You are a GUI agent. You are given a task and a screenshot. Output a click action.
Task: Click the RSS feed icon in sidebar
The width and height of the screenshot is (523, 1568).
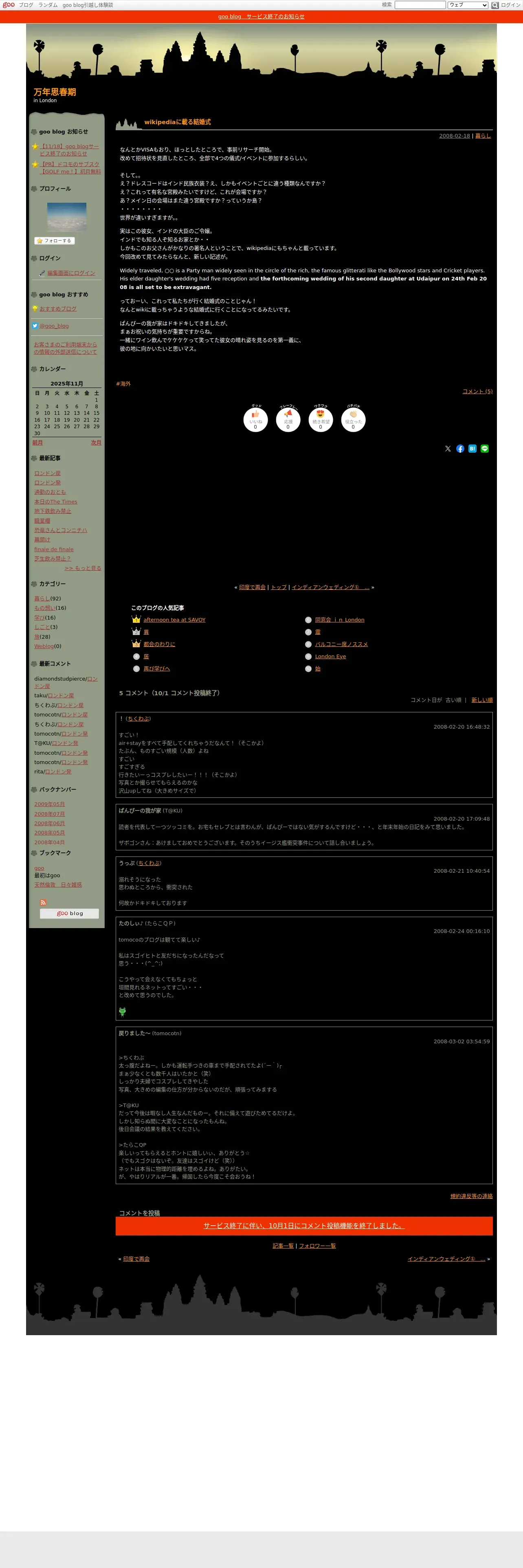coord(43,902)
